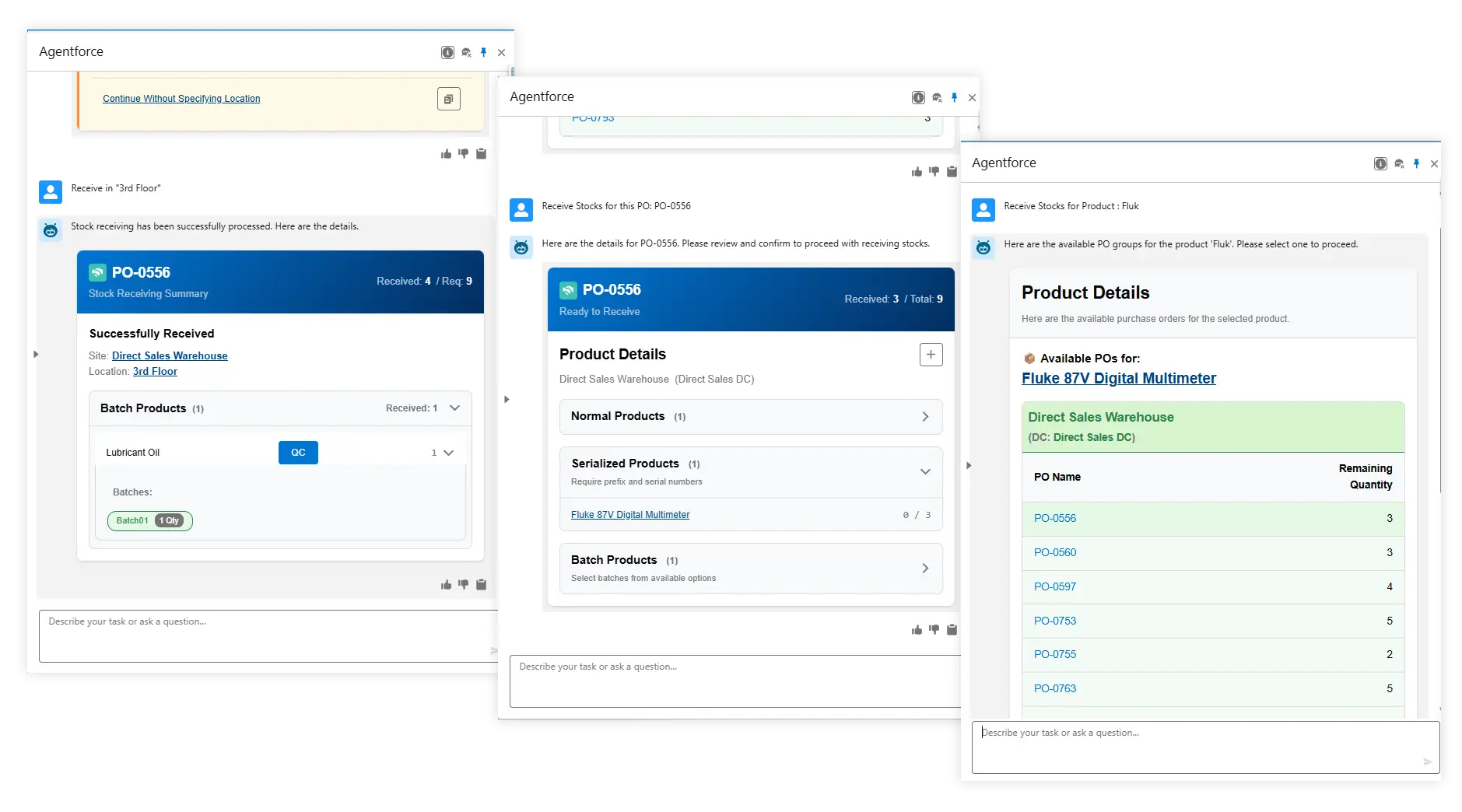Click the side expand arrow of middle panel
The height and width of the screenshot is (812, 1462).
click(x=507, y=400)
